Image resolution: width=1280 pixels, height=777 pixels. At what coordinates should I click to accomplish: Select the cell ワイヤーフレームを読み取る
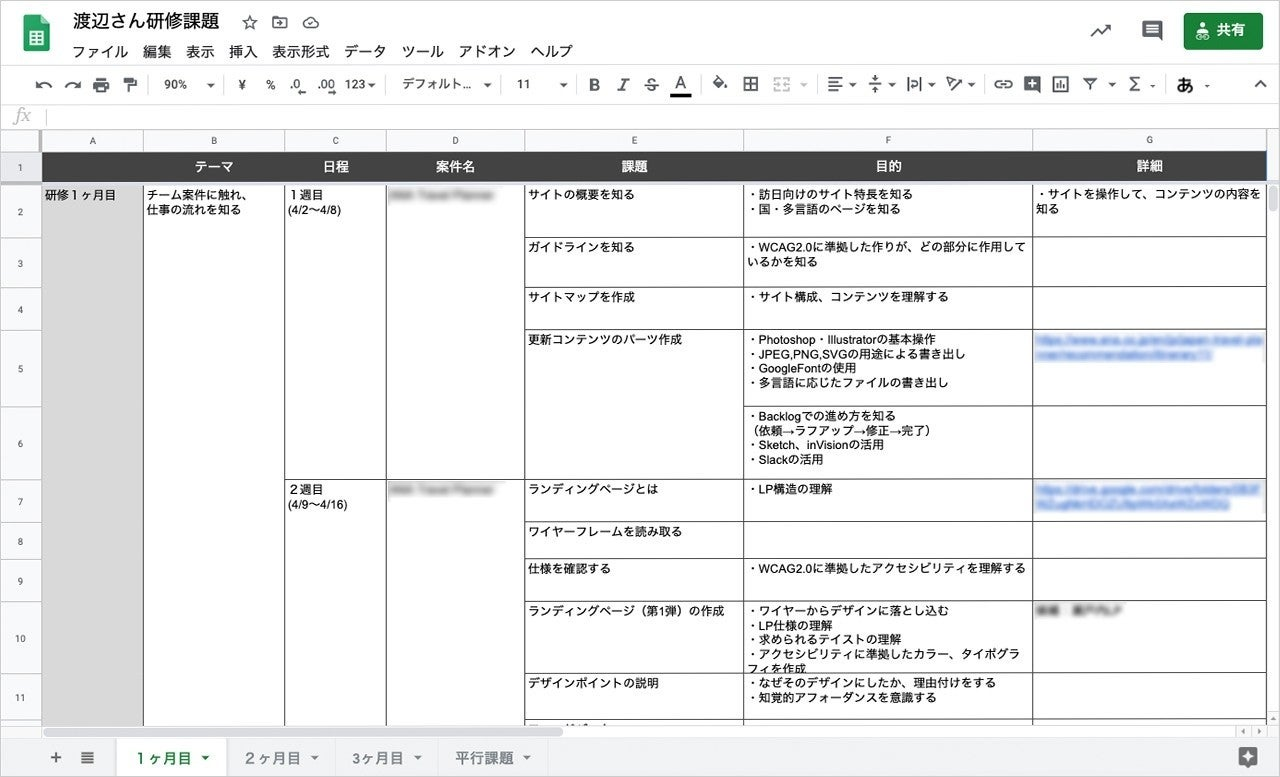634,540
